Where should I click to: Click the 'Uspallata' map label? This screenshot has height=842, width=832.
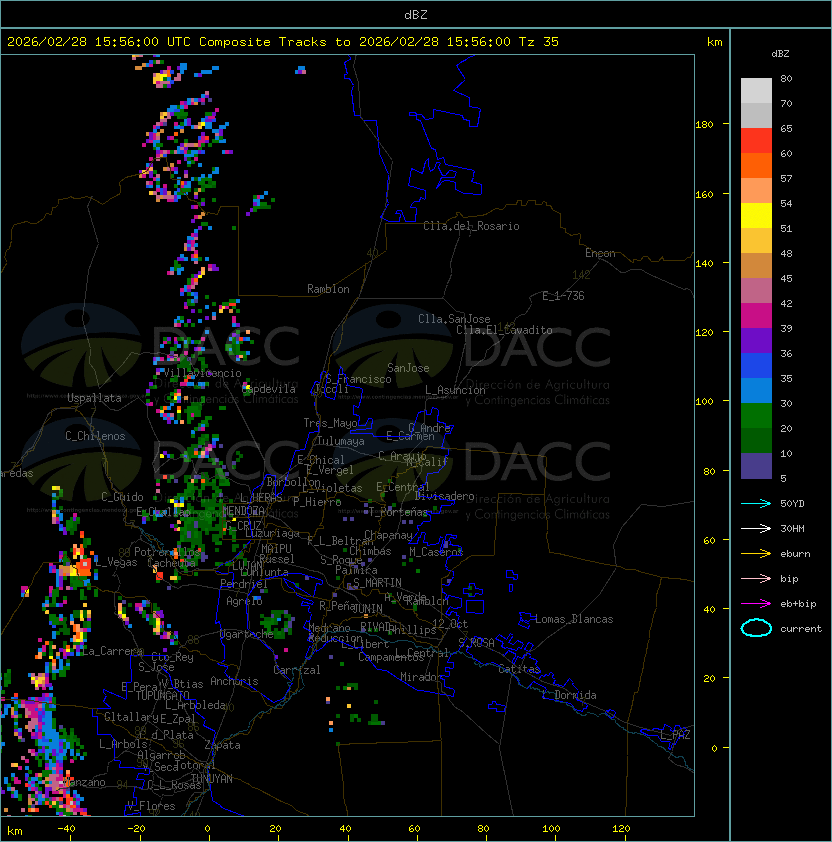[x=94, y=398]
